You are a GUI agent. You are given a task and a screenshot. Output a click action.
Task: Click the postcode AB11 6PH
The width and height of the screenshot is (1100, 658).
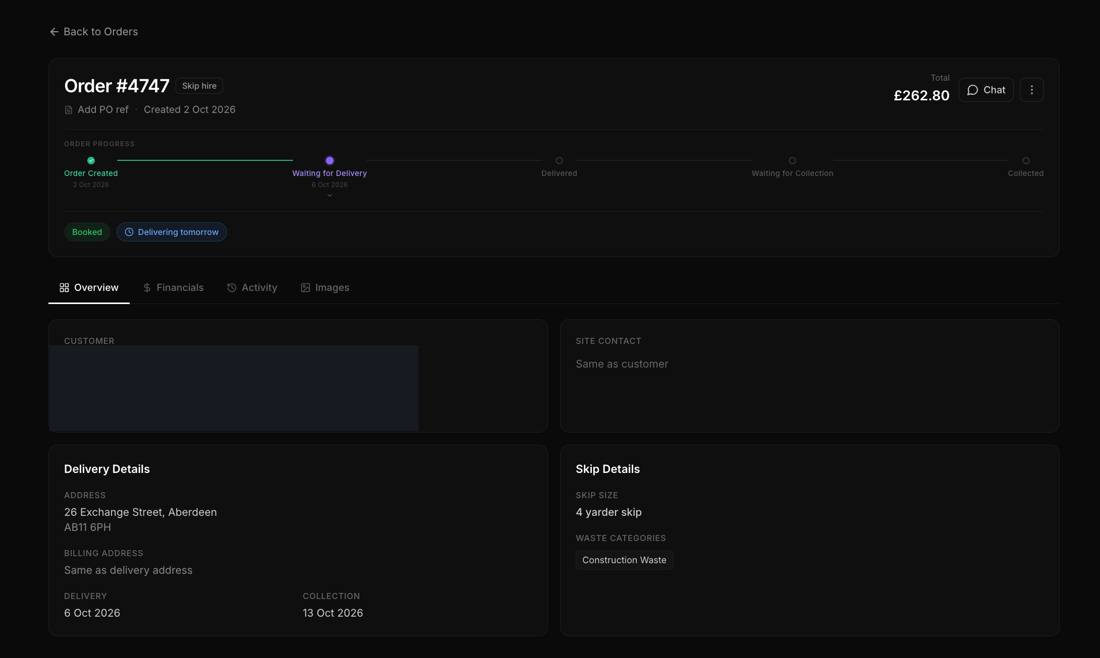point(88,528)
